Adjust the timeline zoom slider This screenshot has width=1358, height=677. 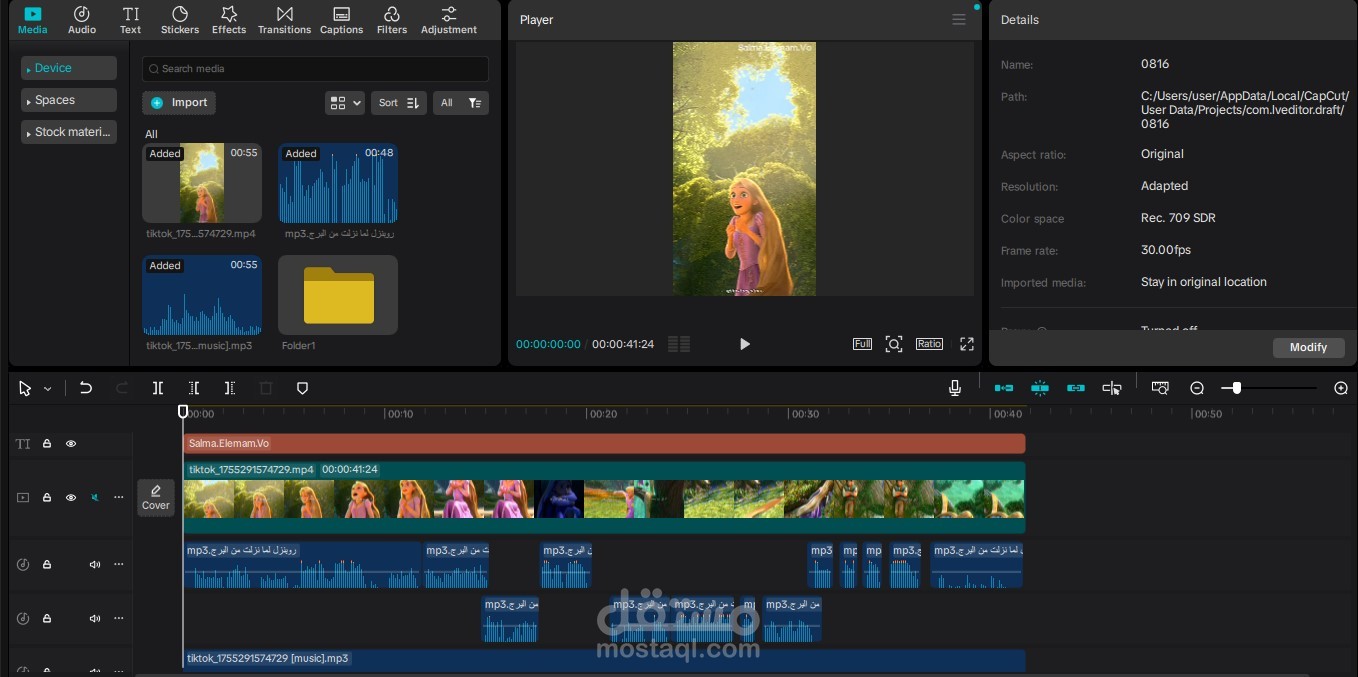click(1236, 388)
